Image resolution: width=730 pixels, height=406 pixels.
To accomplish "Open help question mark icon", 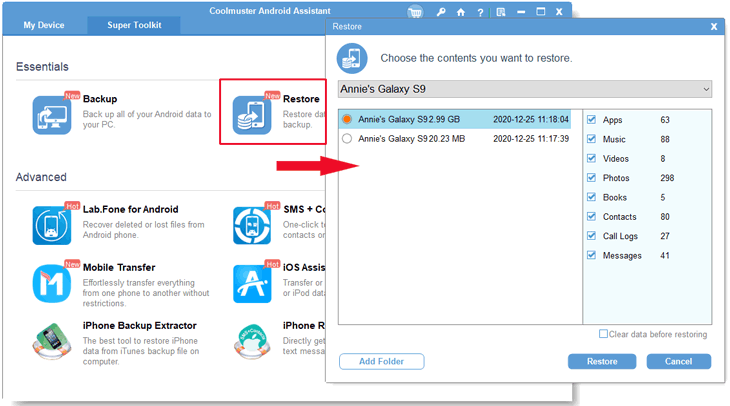I will click(x=481, y=12).
